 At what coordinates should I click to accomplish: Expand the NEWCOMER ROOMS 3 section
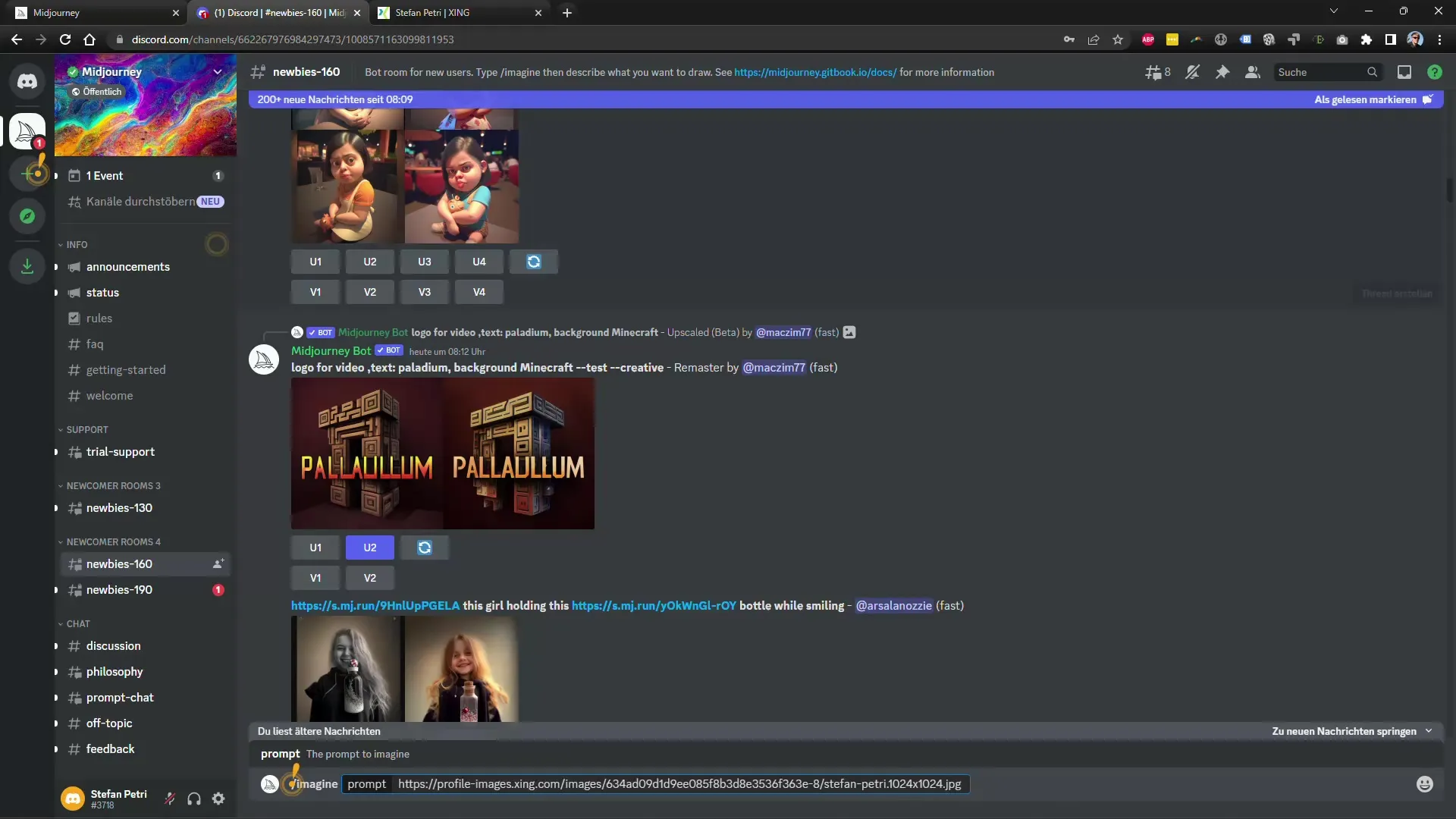112,485
